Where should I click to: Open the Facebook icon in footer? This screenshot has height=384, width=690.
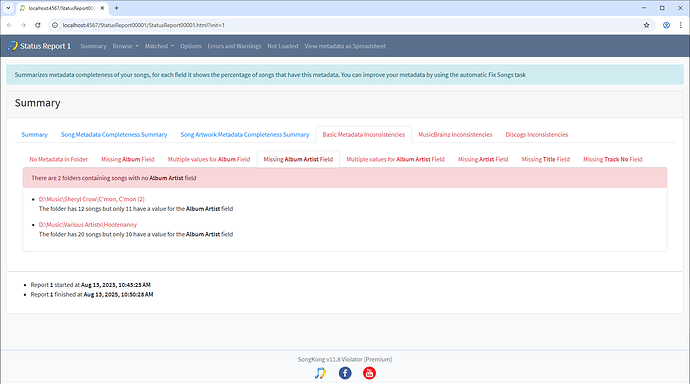tap(345, 373)
